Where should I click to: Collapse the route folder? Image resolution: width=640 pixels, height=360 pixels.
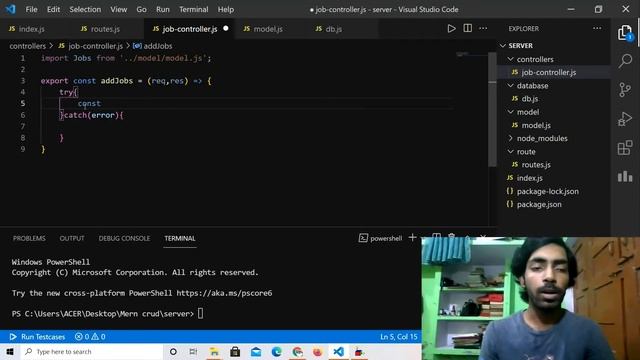[511, 151]
